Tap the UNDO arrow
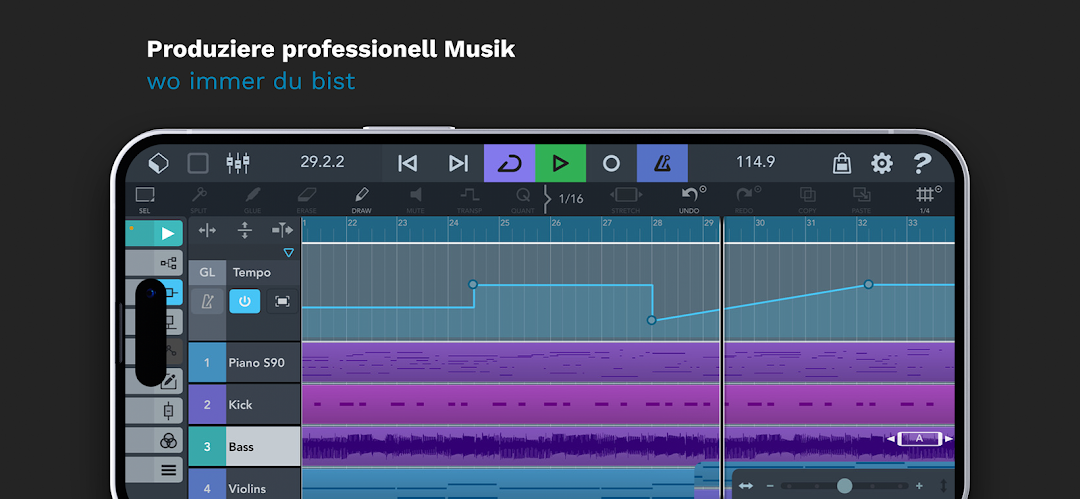This screenshot has height=499, width=1080. point(689,200)
